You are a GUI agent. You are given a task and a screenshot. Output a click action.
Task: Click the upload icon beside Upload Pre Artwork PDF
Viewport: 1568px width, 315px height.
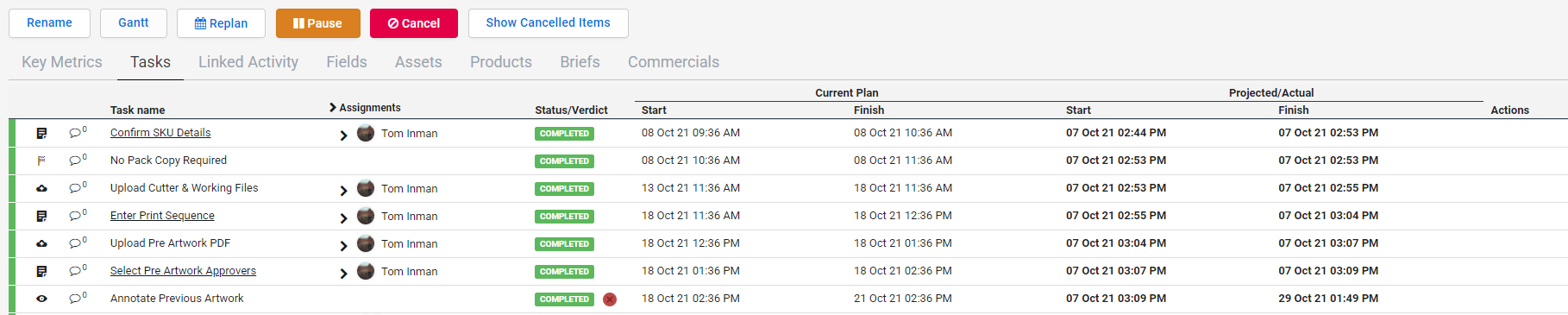41,243
